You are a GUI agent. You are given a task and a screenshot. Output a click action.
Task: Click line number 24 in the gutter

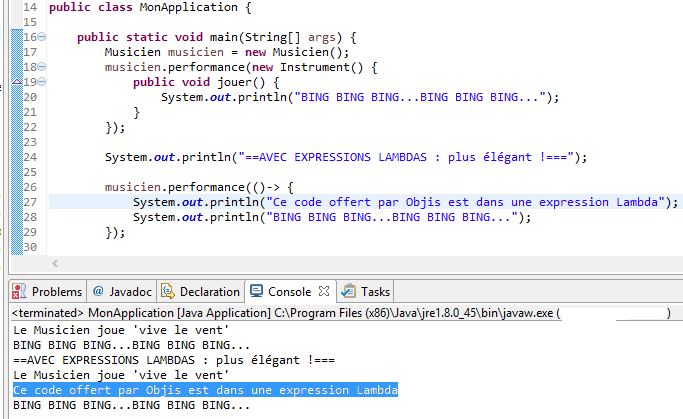click(28, 157)
